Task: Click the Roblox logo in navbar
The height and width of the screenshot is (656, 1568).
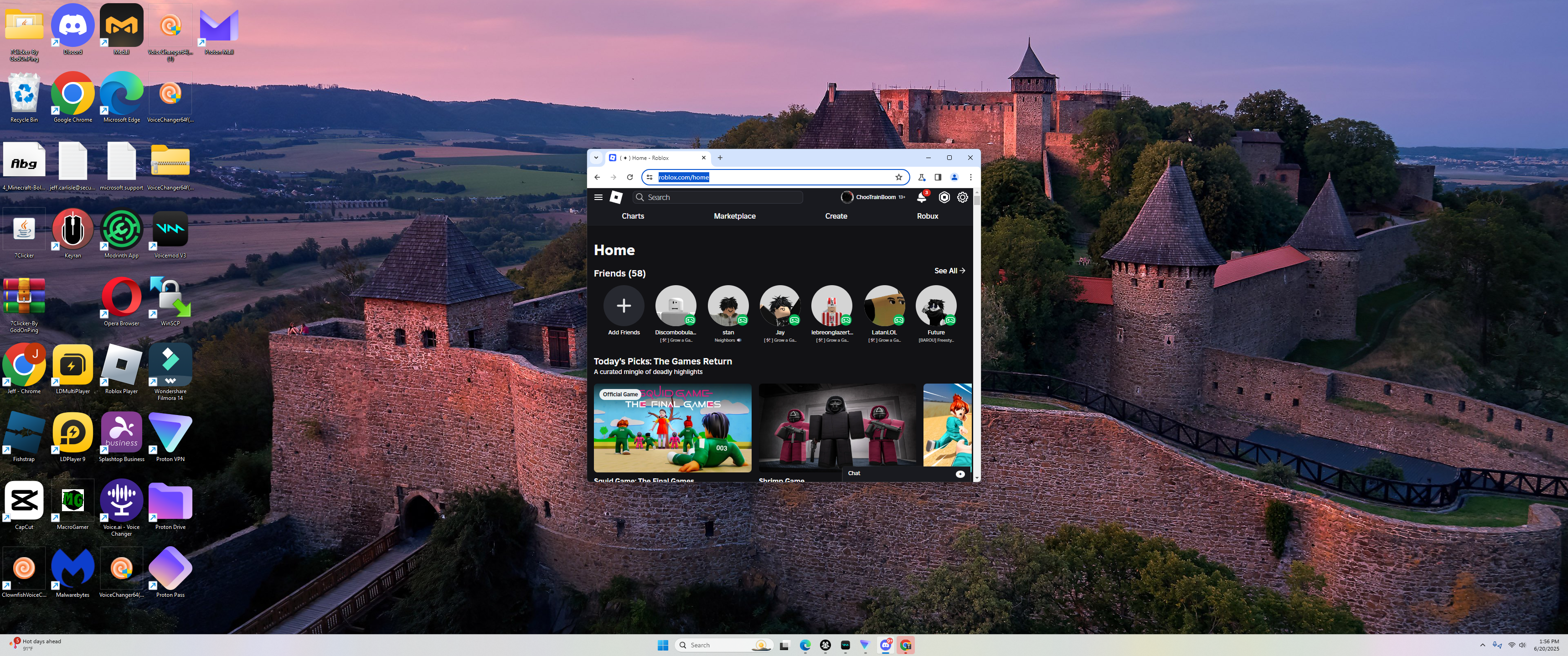Action: click(616, 197)
